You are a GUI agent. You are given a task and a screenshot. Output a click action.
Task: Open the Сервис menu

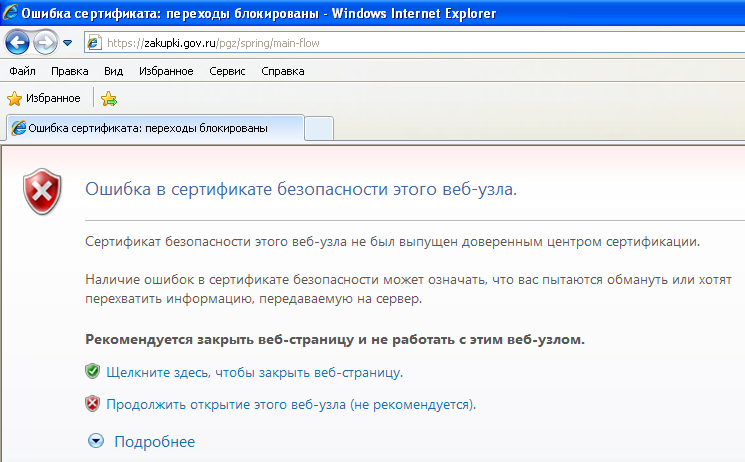227,71
